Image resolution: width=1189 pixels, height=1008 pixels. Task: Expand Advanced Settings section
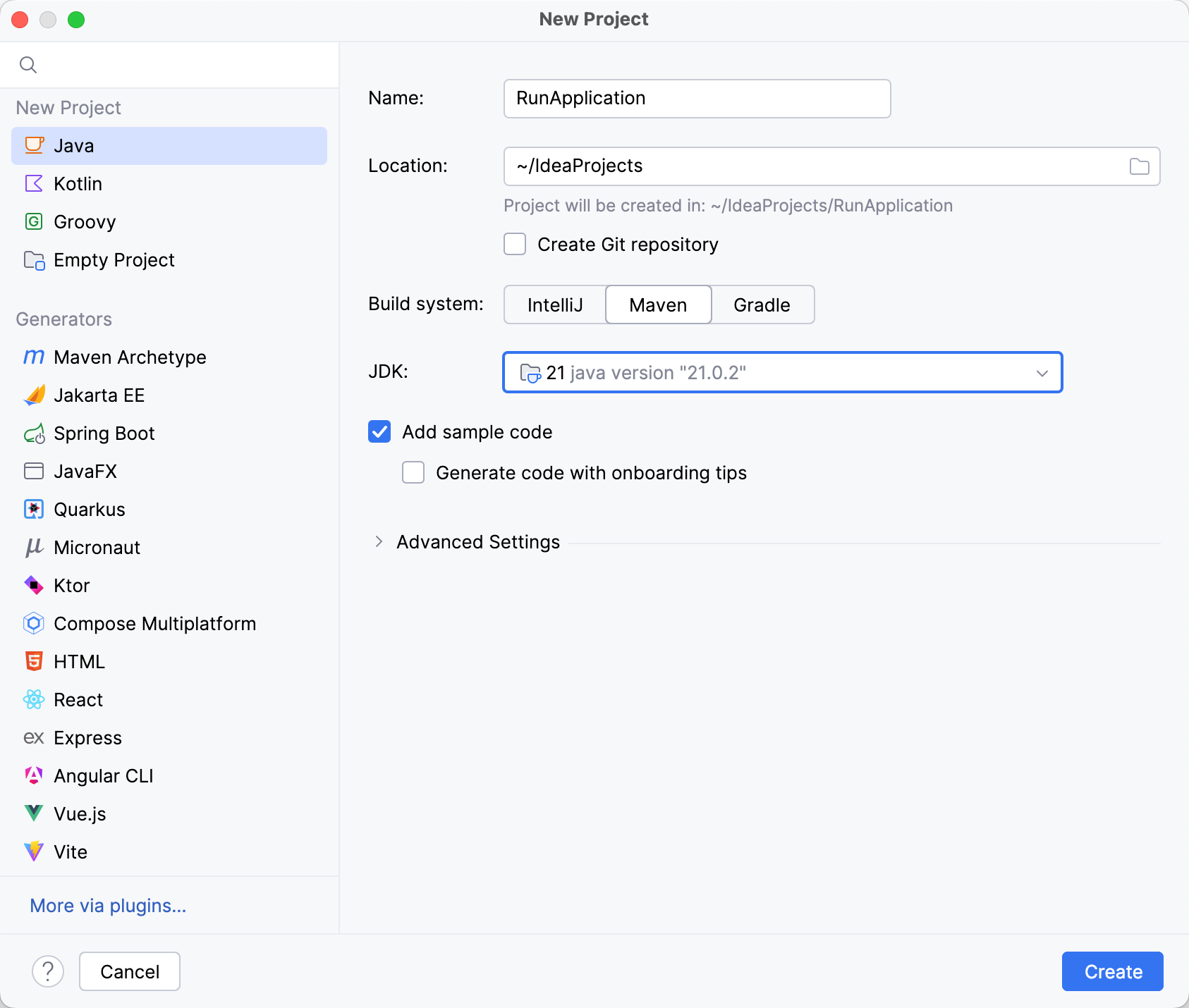379,542
